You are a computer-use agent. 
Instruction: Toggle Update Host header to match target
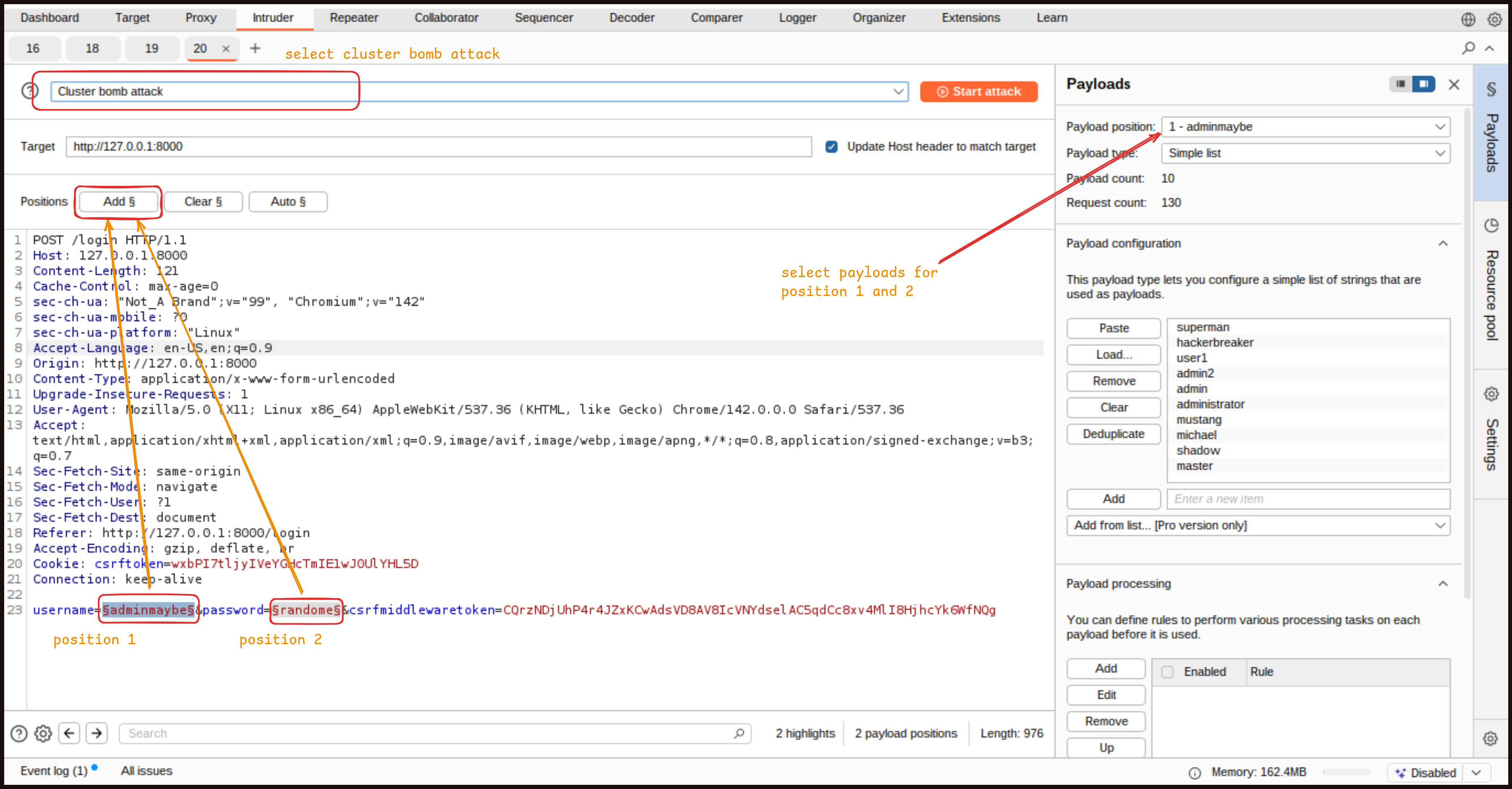831,147
